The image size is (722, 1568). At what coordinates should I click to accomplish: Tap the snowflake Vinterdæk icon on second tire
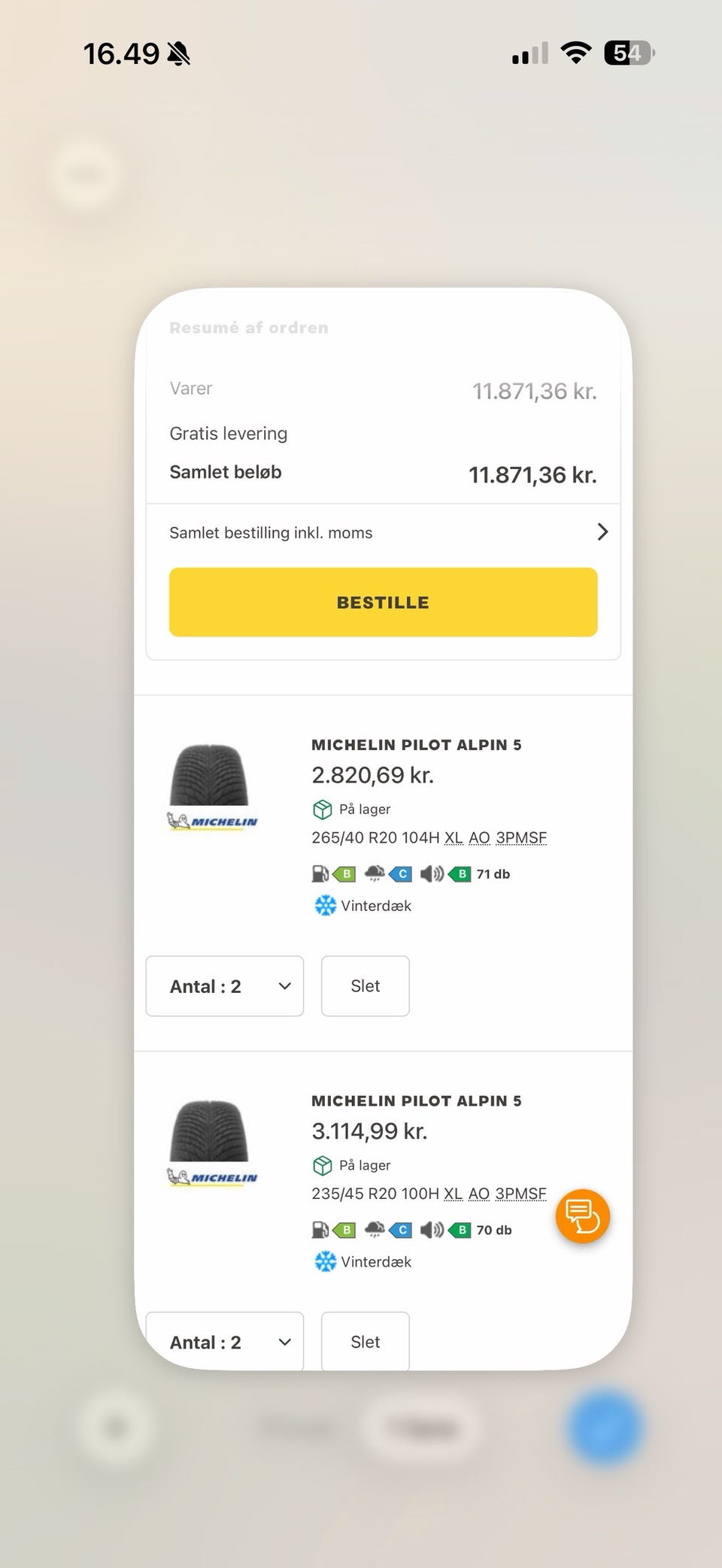click(x=325, y=1261)
